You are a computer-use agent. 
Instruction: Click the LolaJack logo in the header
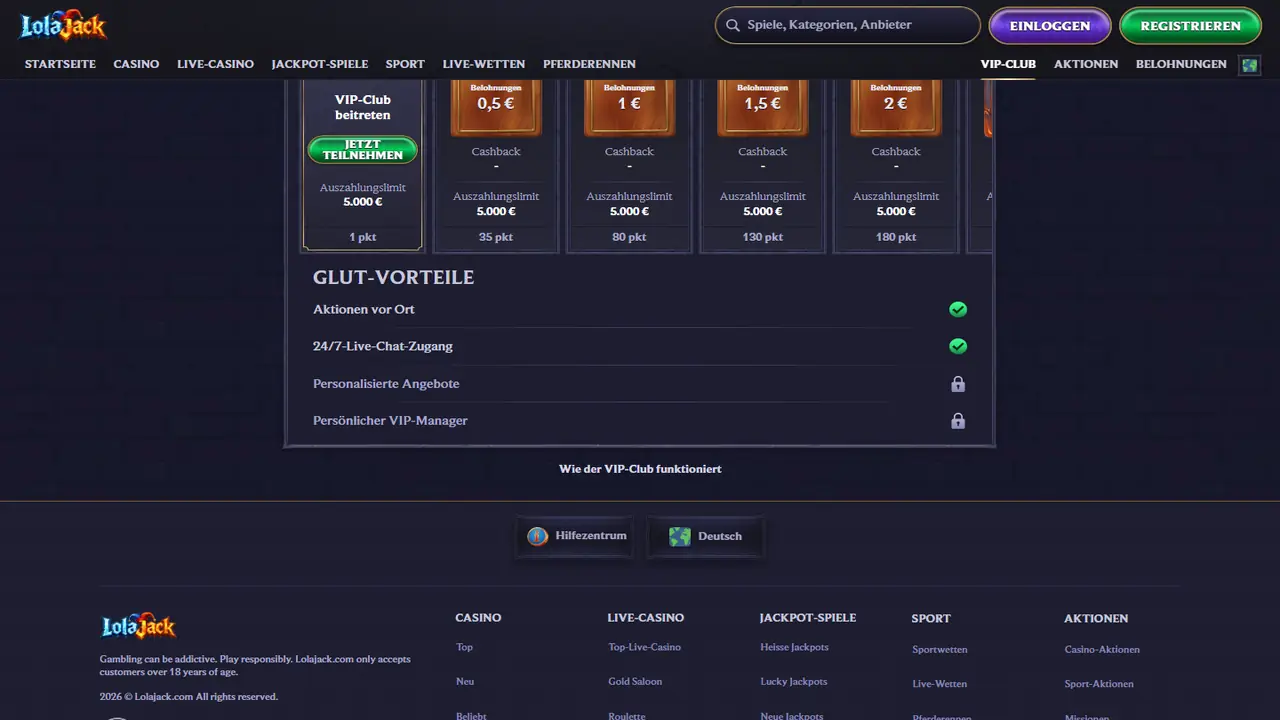tap(63, 26)
